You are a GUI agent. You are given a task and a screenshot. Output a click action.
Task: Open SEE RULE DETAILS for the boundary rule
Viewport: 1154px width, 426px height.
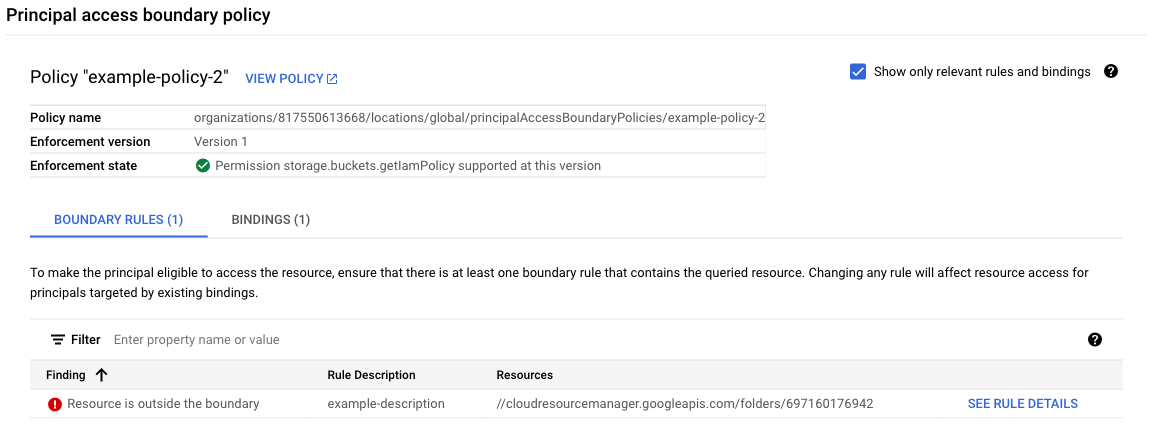click(x=1022, y=404)
